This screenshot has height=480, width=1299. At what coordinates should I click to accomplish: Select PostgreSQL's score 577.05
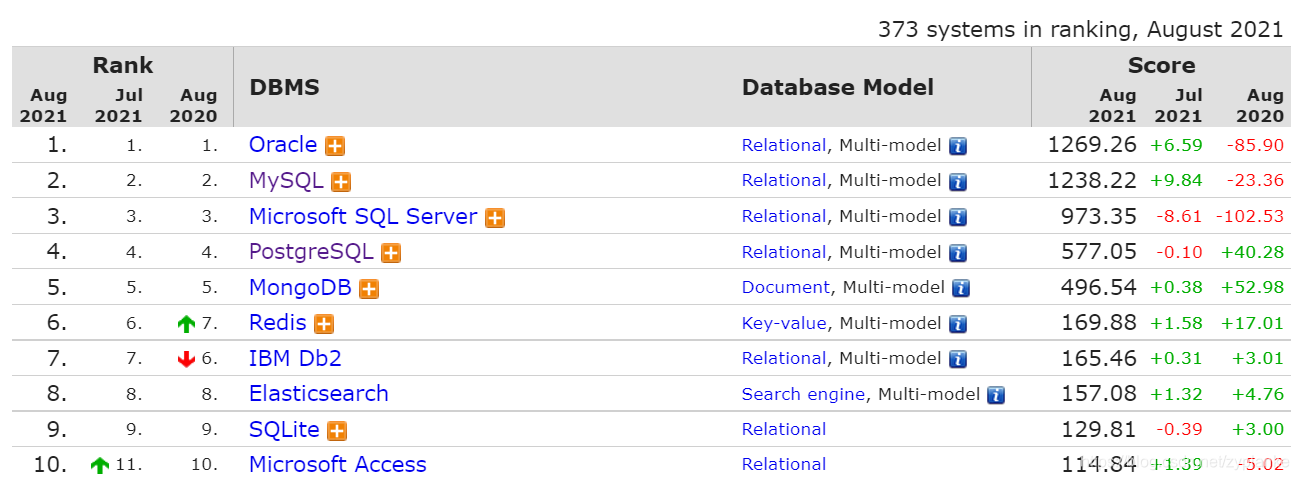point(1099,251)
